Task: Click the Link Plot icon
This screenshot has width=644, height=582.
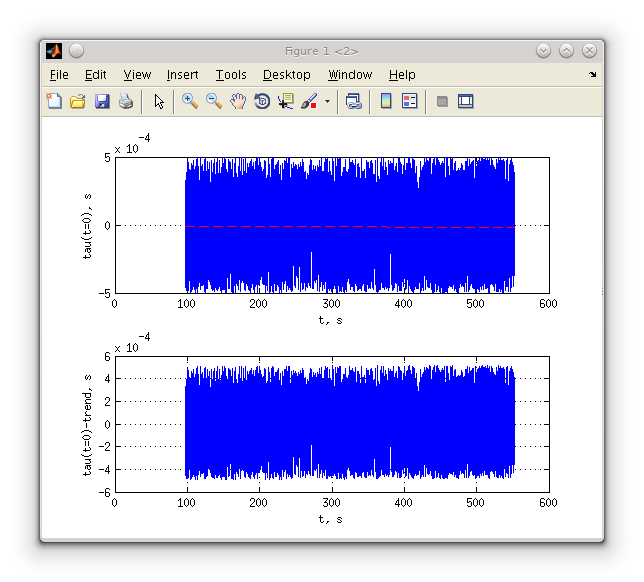Action: pos(354,101)
